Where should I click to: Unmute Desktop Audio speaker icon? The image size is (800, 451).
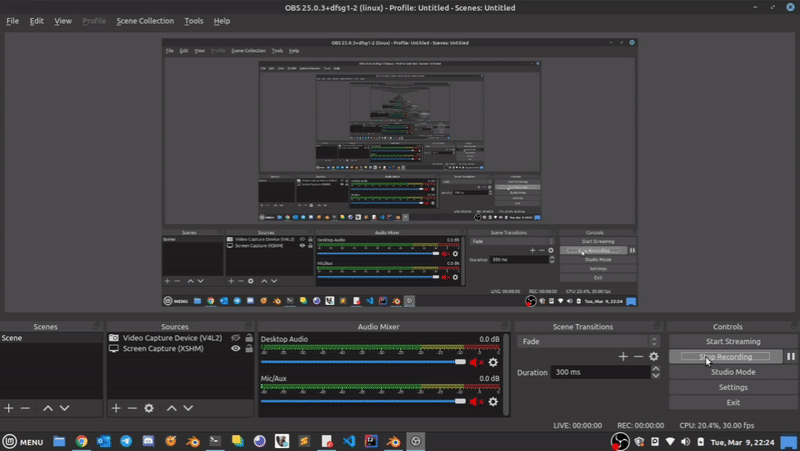pos(476,362)
